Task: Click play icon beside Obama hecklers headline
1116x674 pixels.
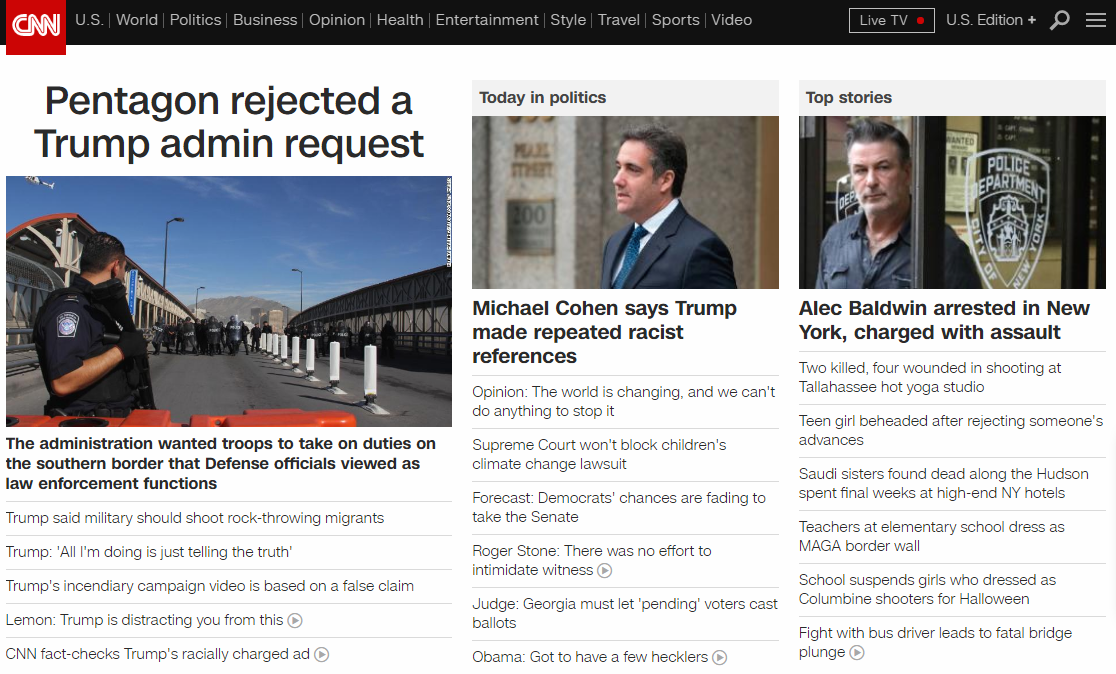Action: [720, 658]
